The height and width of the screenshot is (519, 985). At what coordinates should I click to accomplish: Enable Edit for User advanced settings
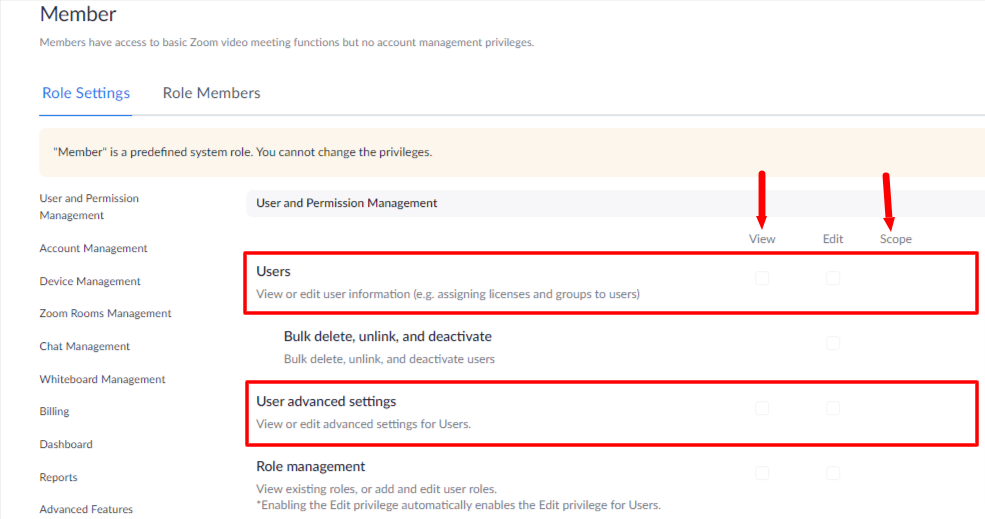(833, 408)
